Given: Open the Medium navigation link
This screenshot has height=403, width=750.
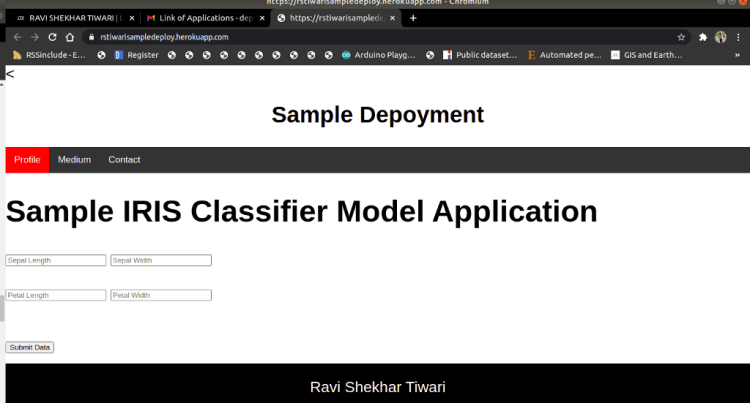Looking at the screenshot, I should click(x=74, y=160).
